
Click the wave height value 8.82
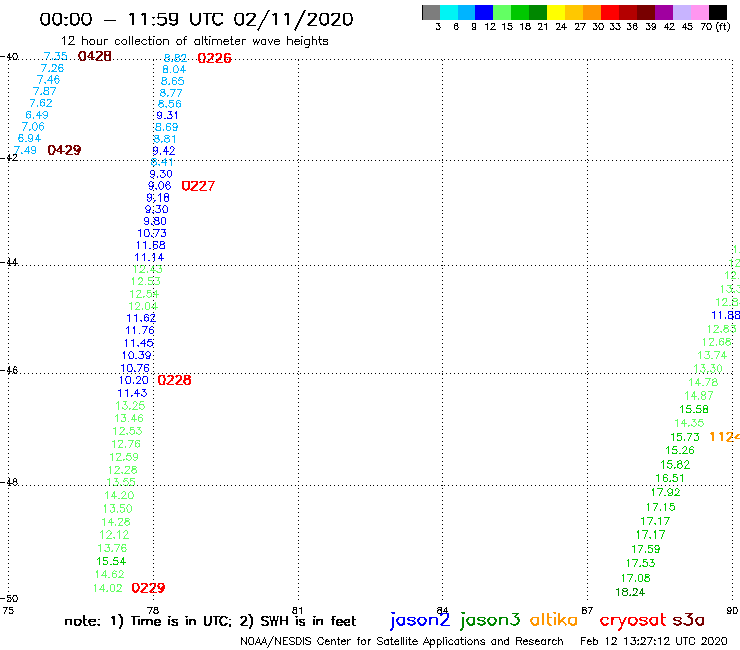(x=176, y=58)
